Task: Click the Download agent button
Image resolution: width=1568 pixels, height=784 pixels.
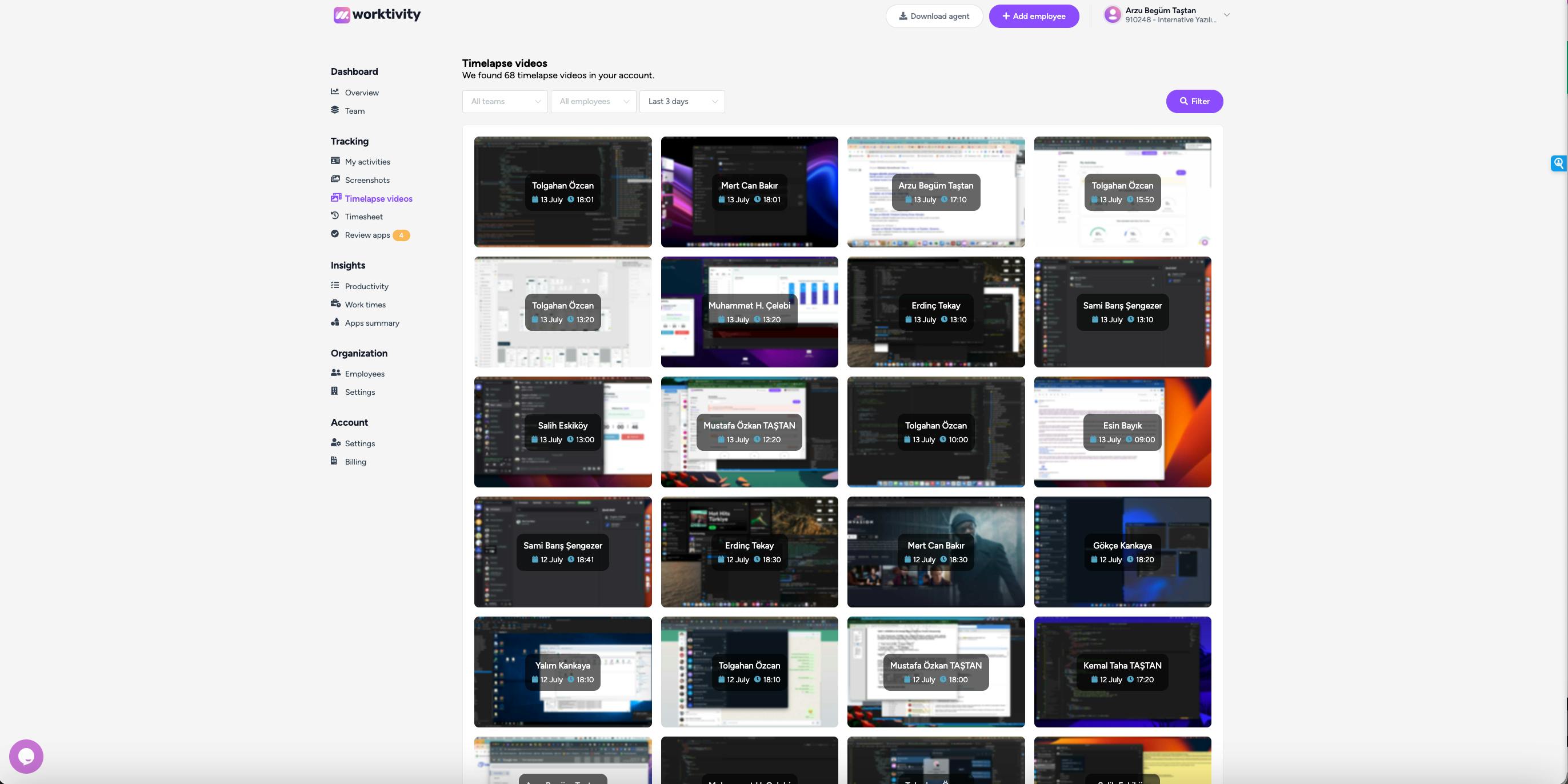Action: (x=934, y=17)
